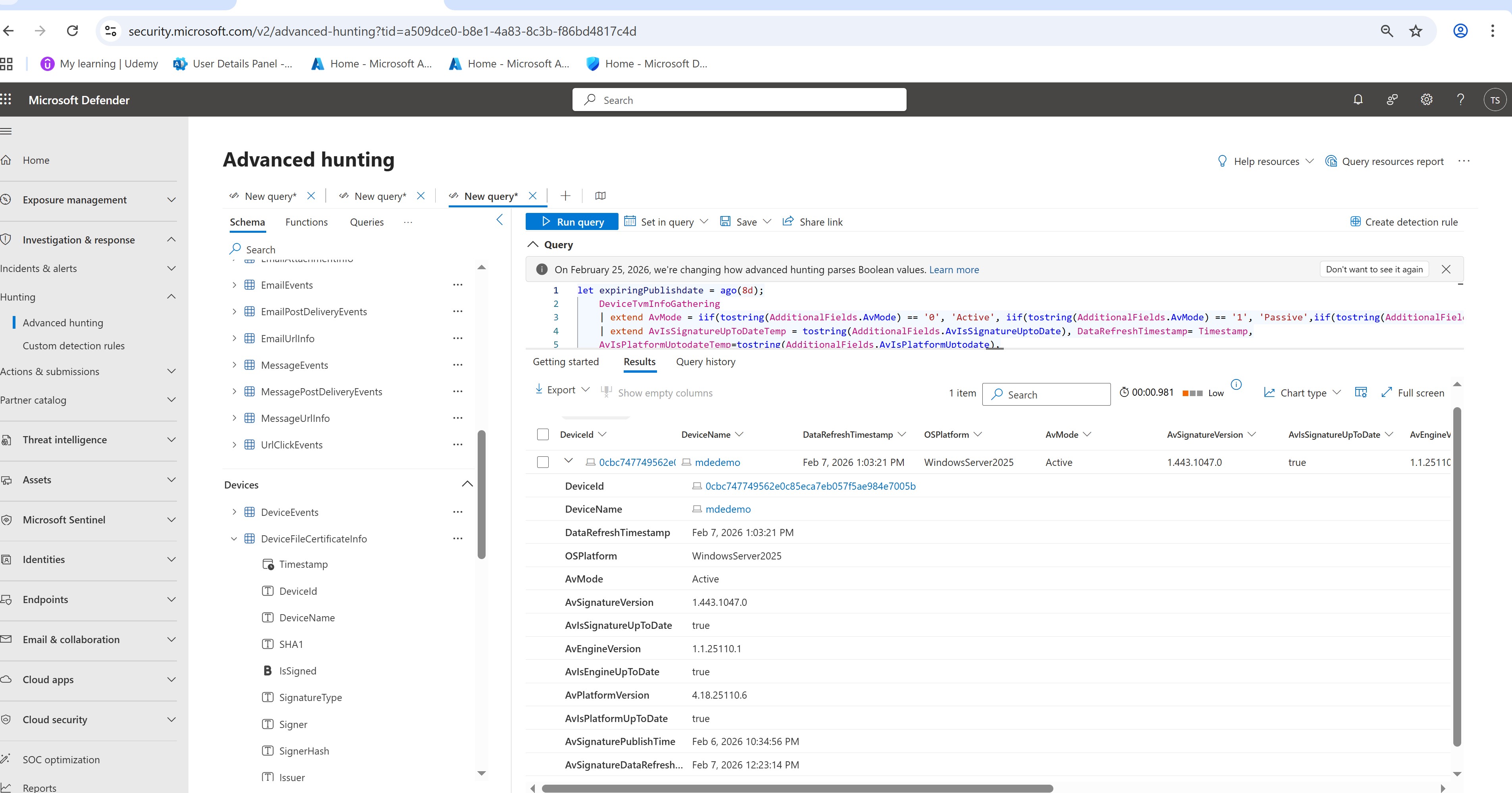Switch to the Functions tab
The width and height of the screenshot is (1512, 793).
pos(306,222)
